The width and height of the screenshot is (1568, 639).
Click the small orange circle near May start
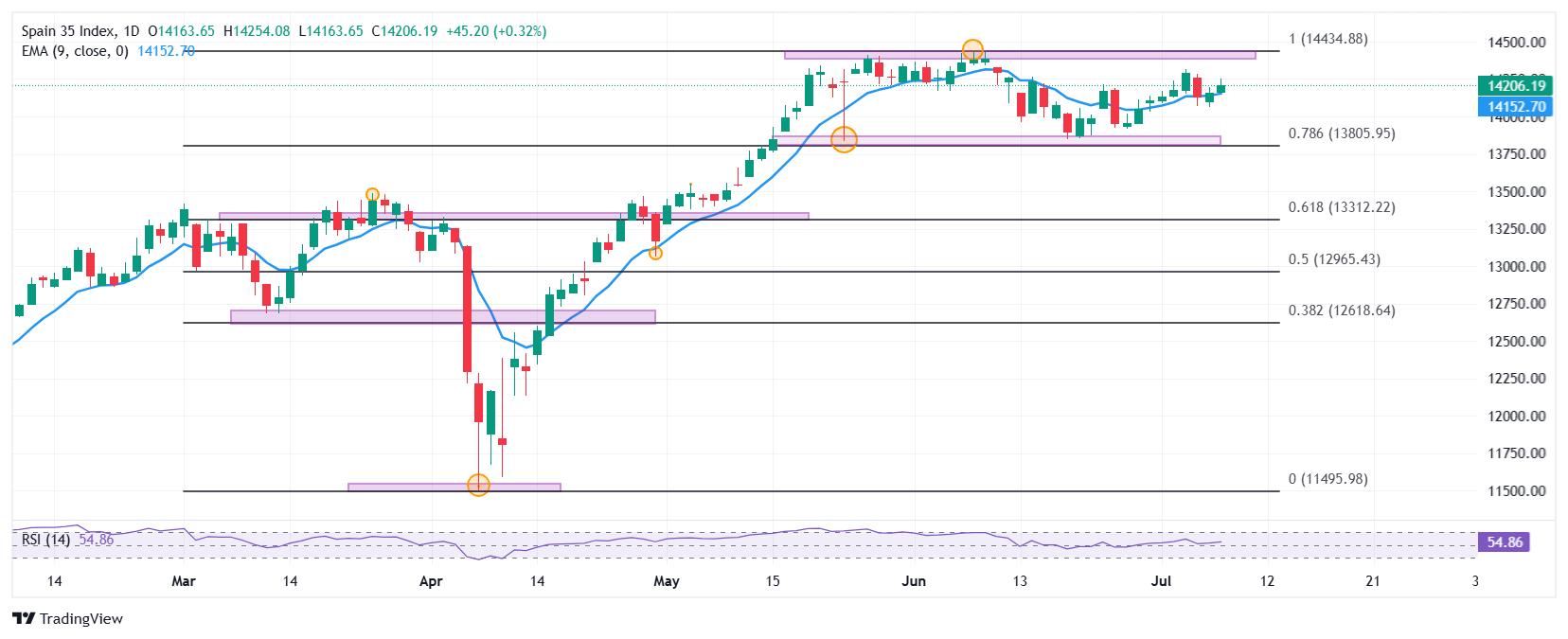[x=655, y=253]
